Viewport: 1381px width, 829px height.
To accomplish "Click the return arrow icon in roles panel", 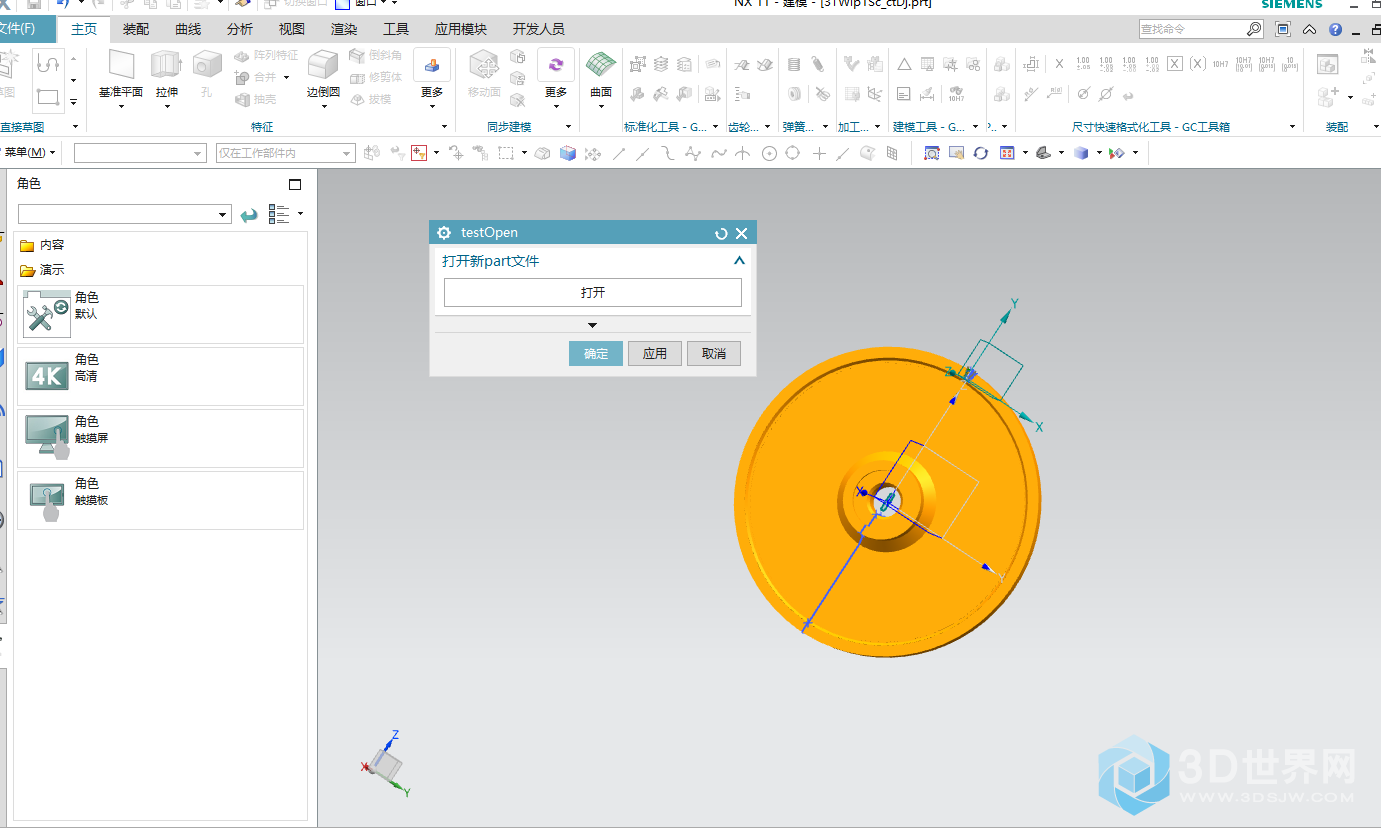I will tap(249, 215).
